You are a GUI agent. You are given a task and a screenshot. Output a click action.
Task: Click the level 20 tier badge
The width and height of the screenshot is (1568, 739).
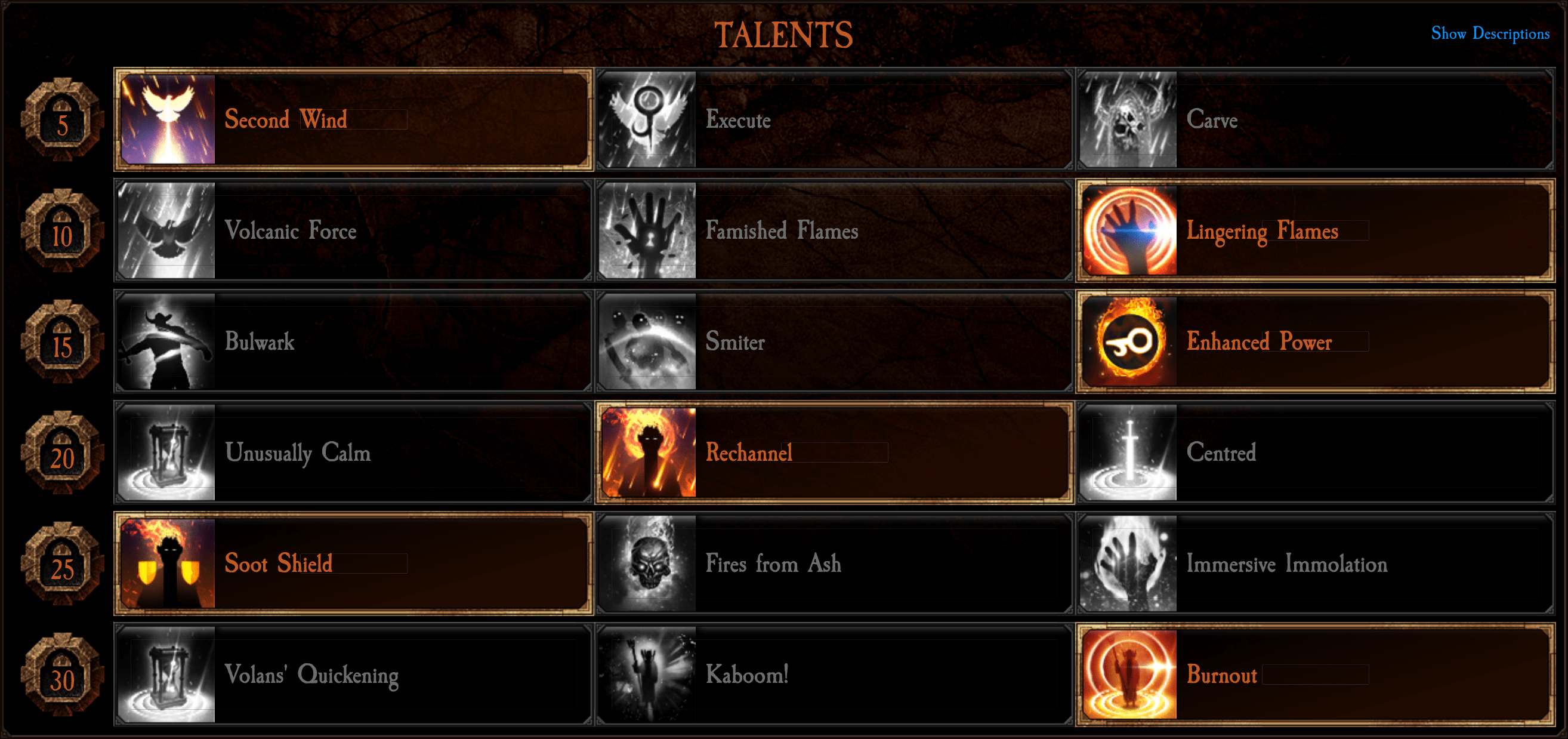(62, 454)
